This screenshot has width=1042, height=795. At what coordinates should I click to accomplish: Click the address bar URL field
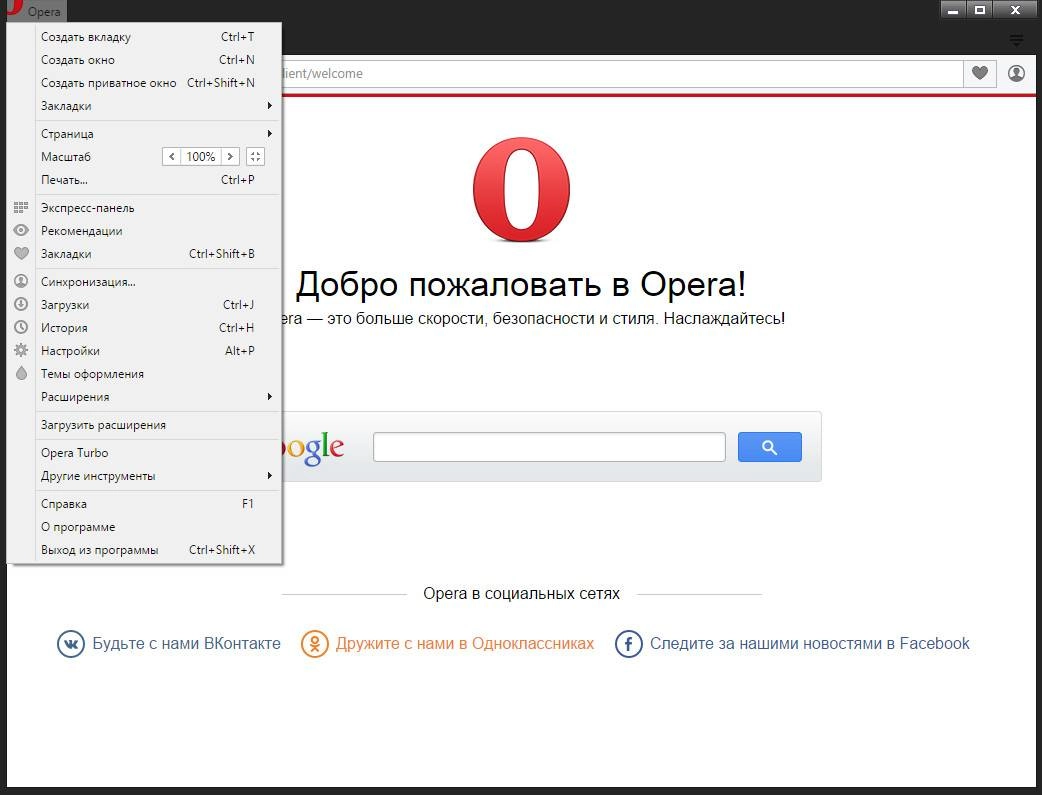pyautogui.click(x=621, y=74)
